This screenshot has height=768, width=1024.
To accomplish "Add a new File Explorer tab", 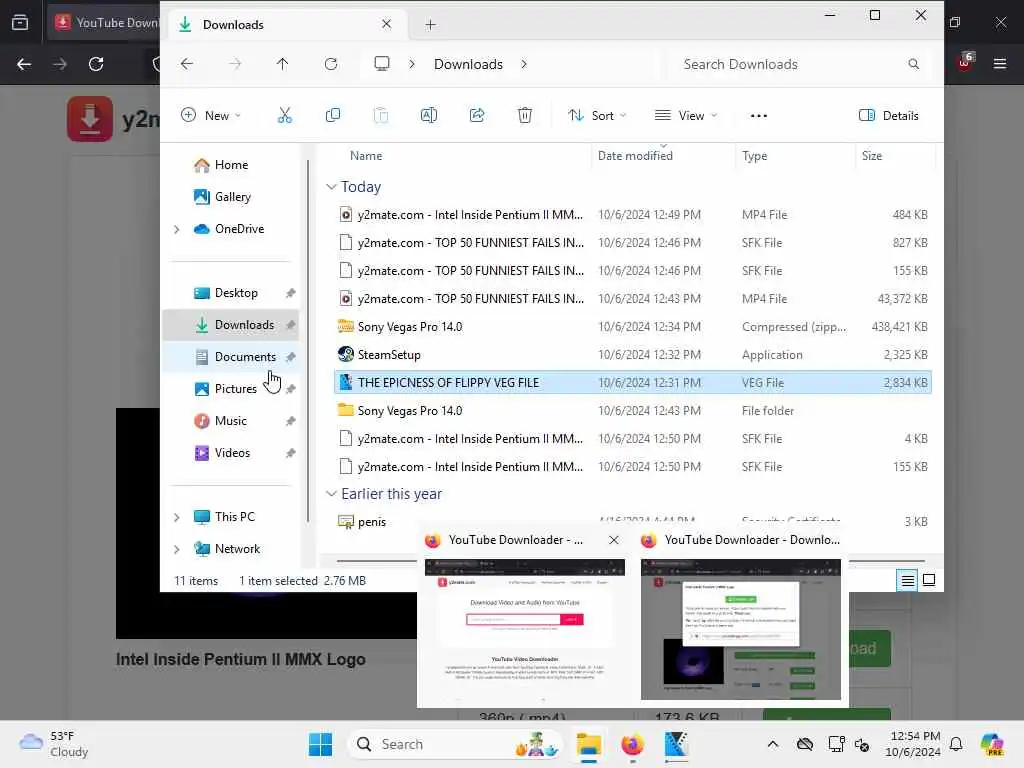I will (430, 25).
